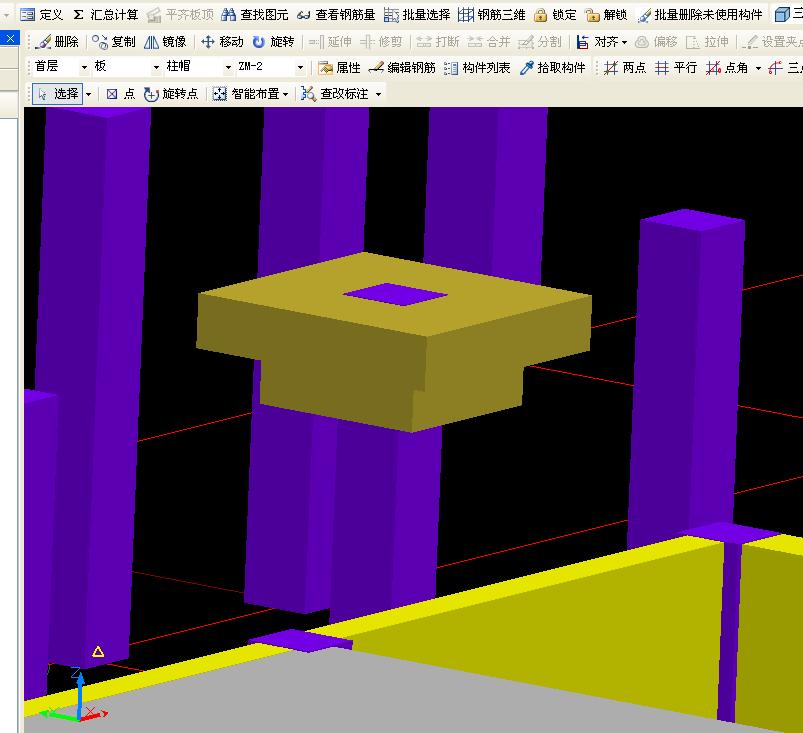Click 查找图元 find element binoculars

point(255,15)
